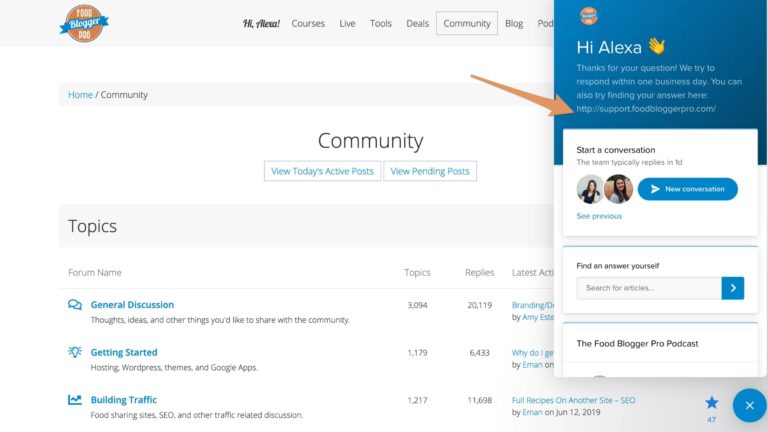The image size is (768, 432).
Task: Click See previous conversations link
Action: click(x=599, y=216)
